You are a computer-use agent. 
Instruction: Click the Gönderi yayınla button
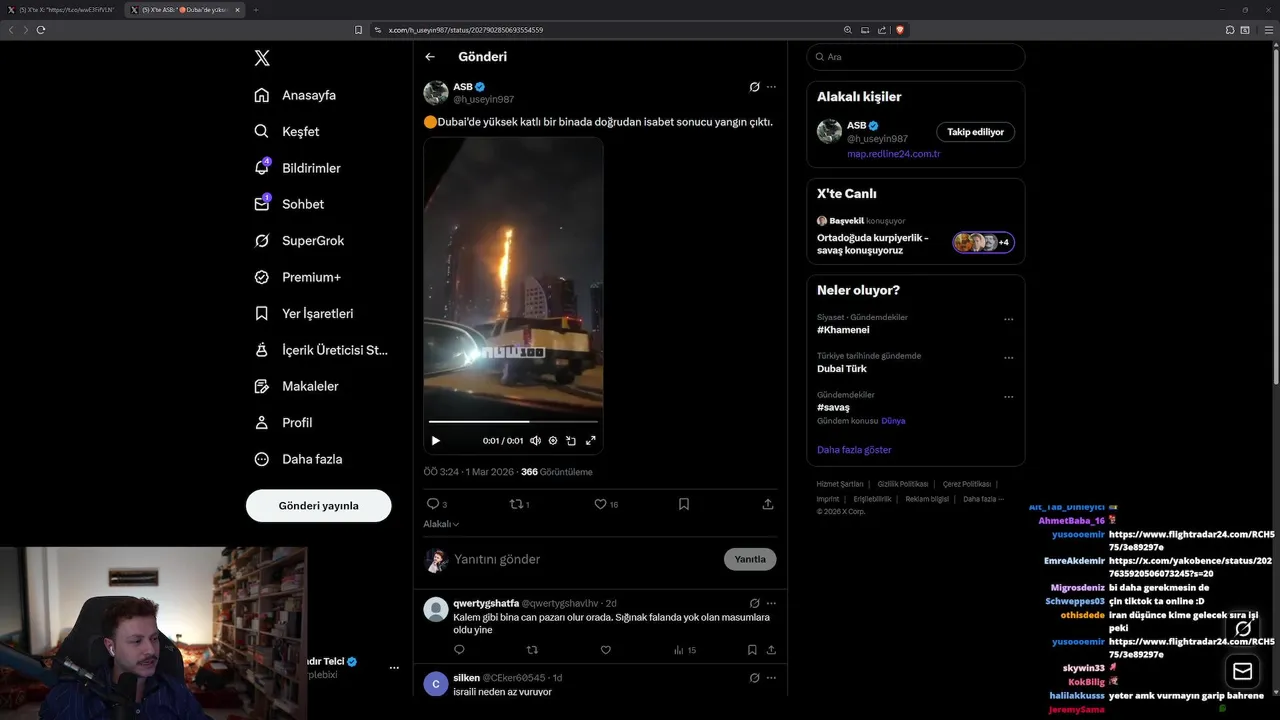(x=319, y=506)
